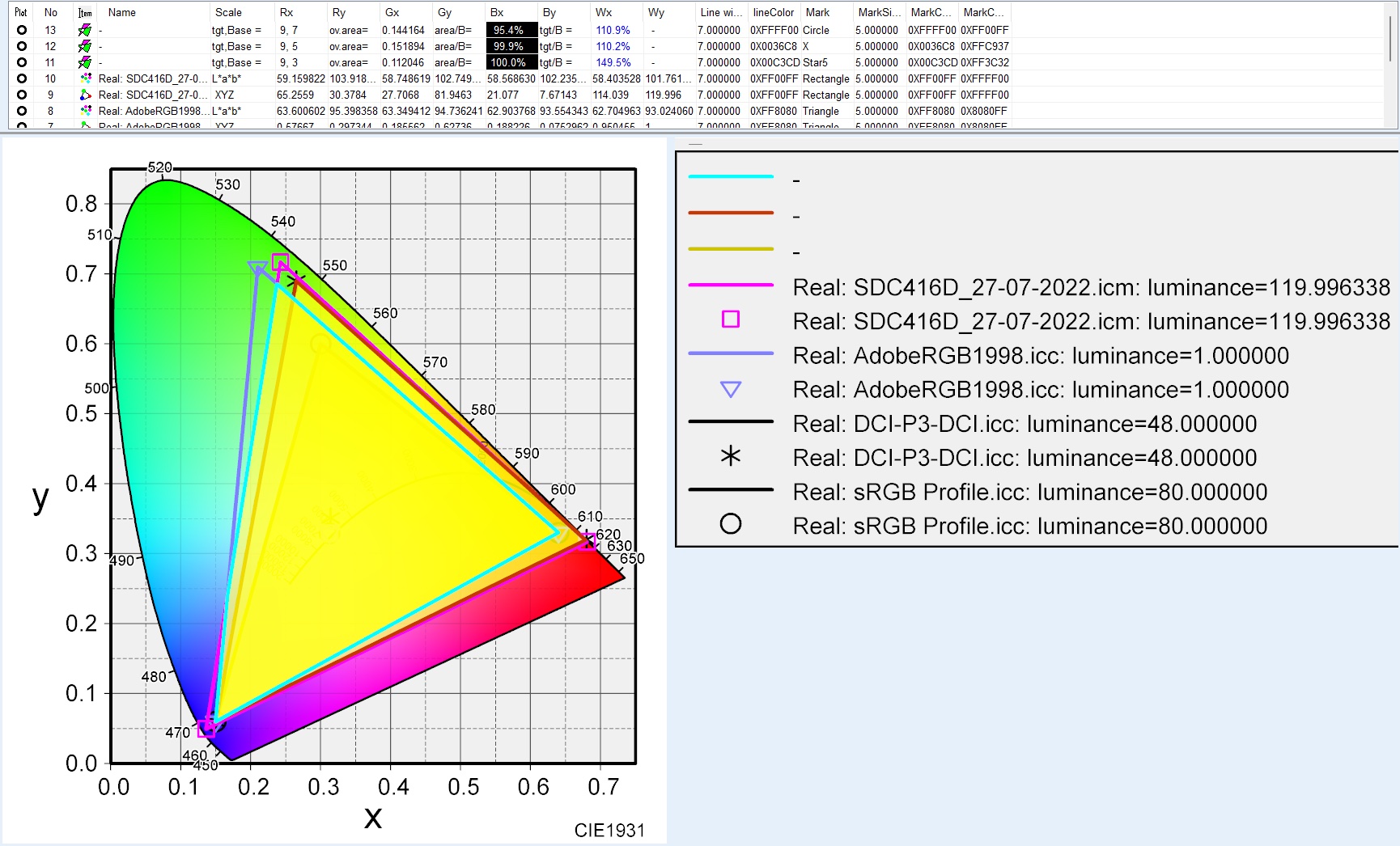This screenshot has width=1400, height=846.
Task: Toggle the plot circle for row 11
Action: (x=22, y=62)
